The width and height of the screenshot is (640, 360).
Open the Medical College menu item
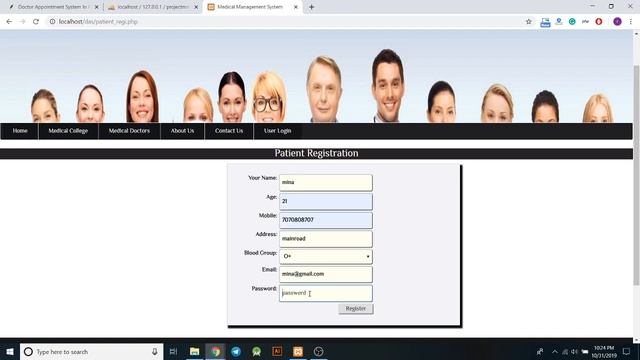68,131
